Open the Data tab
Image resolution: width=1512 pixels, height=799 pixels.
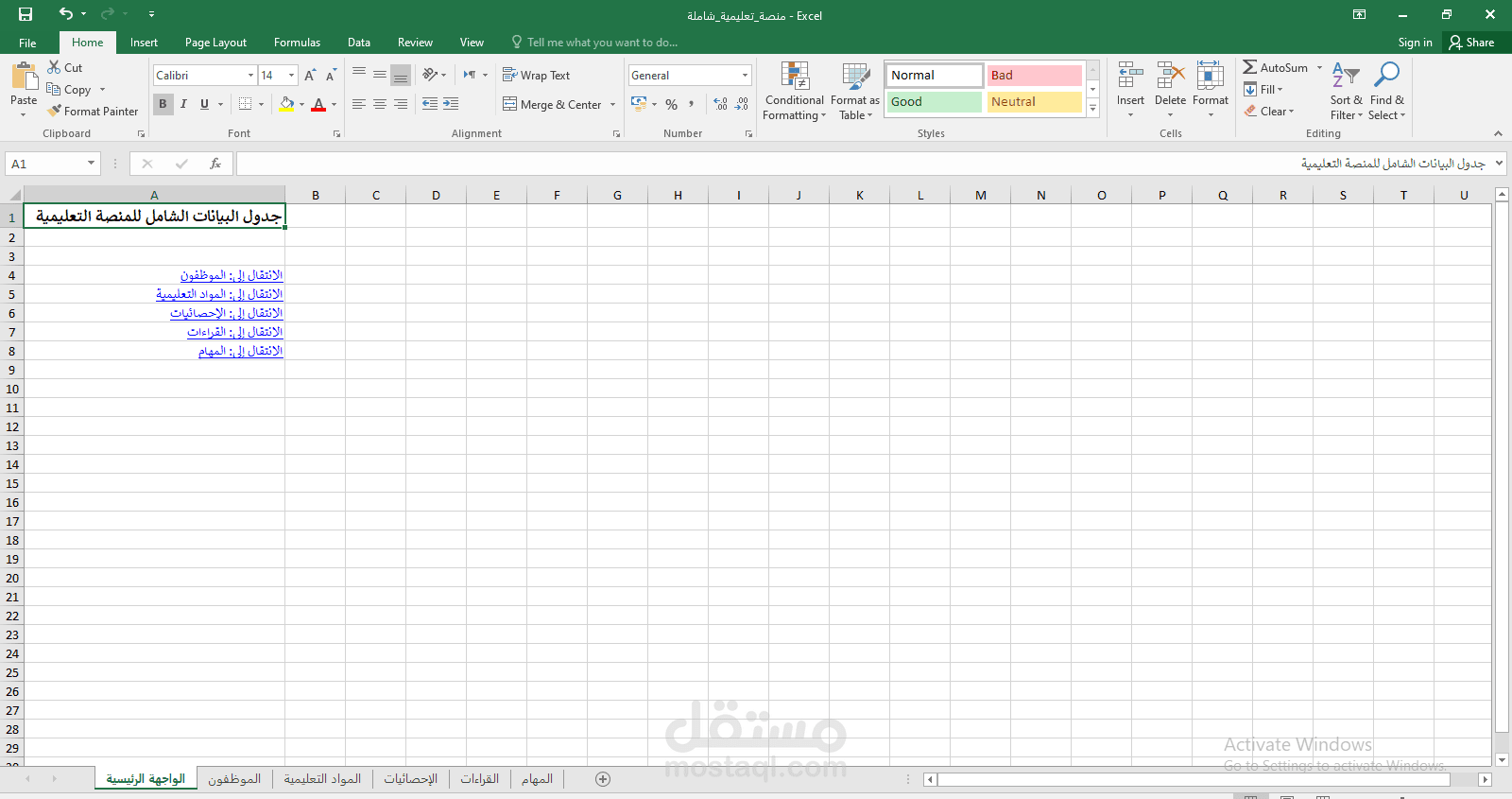[359, 43]
